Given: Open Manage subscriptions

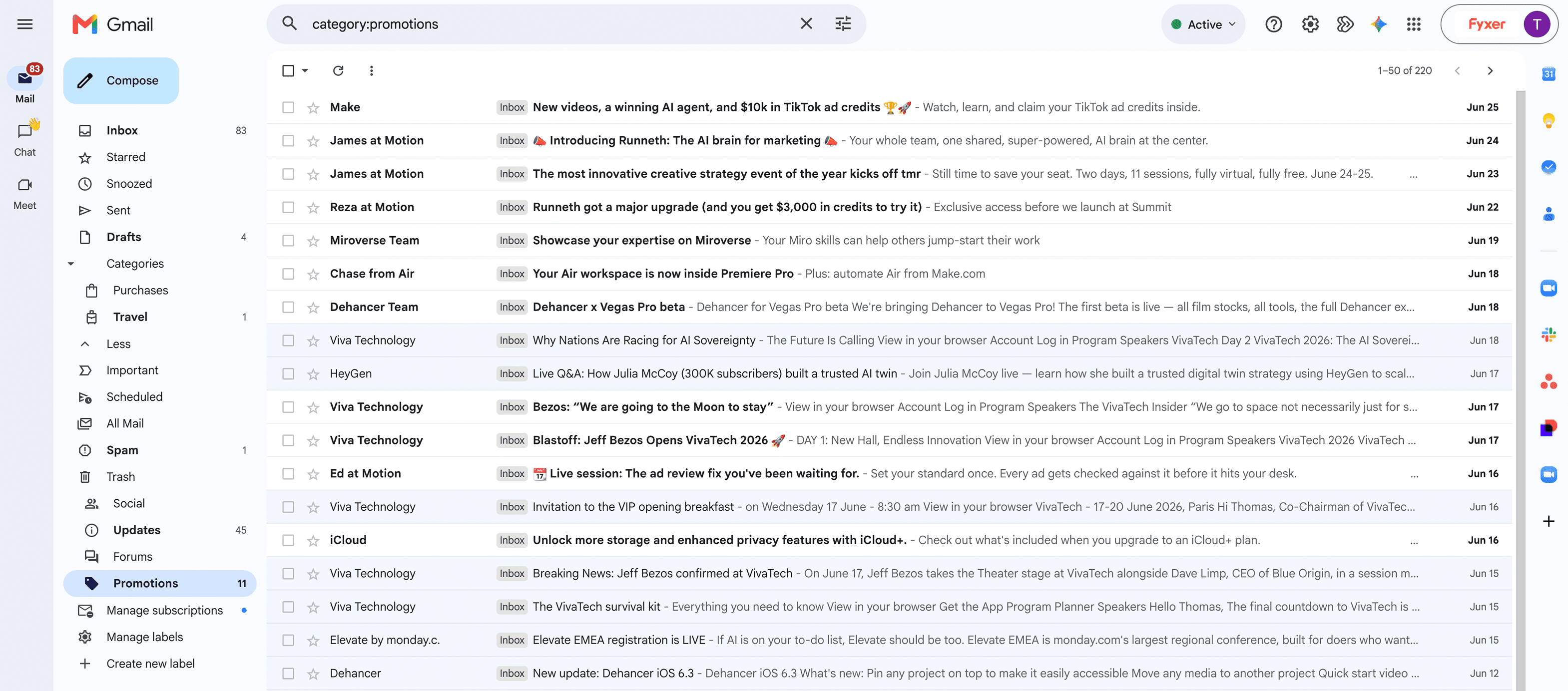Looking at the screenshot, I should click(159, 610).
